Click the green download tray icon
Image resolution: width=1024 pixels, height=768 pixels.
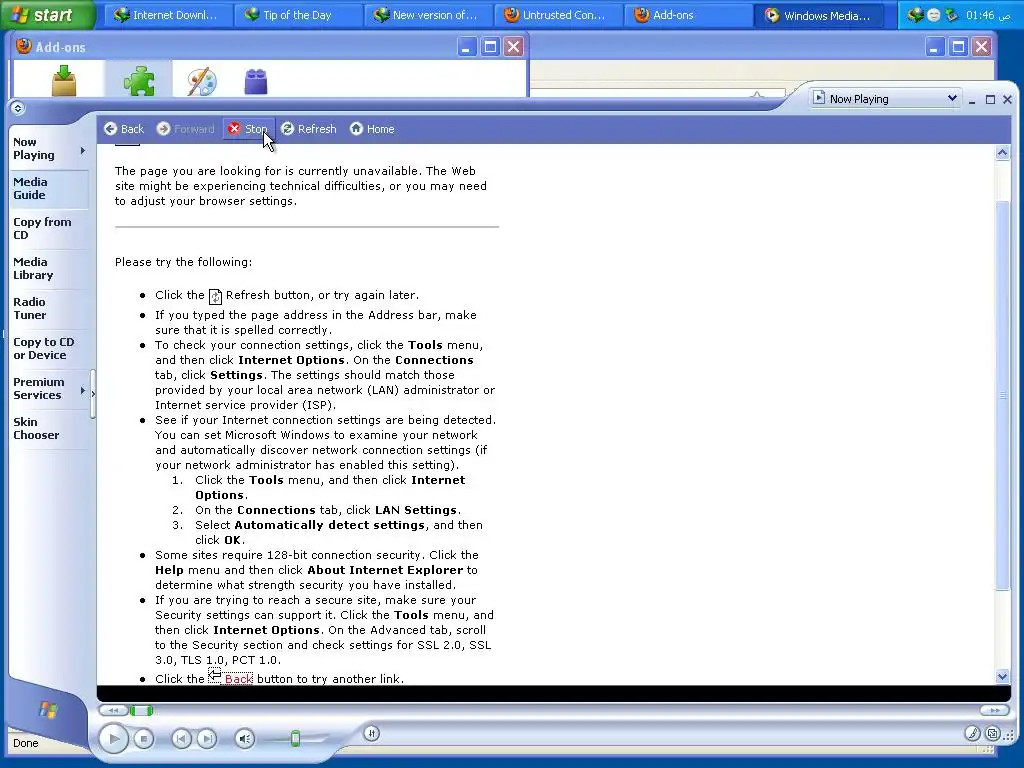coord(952,15)
